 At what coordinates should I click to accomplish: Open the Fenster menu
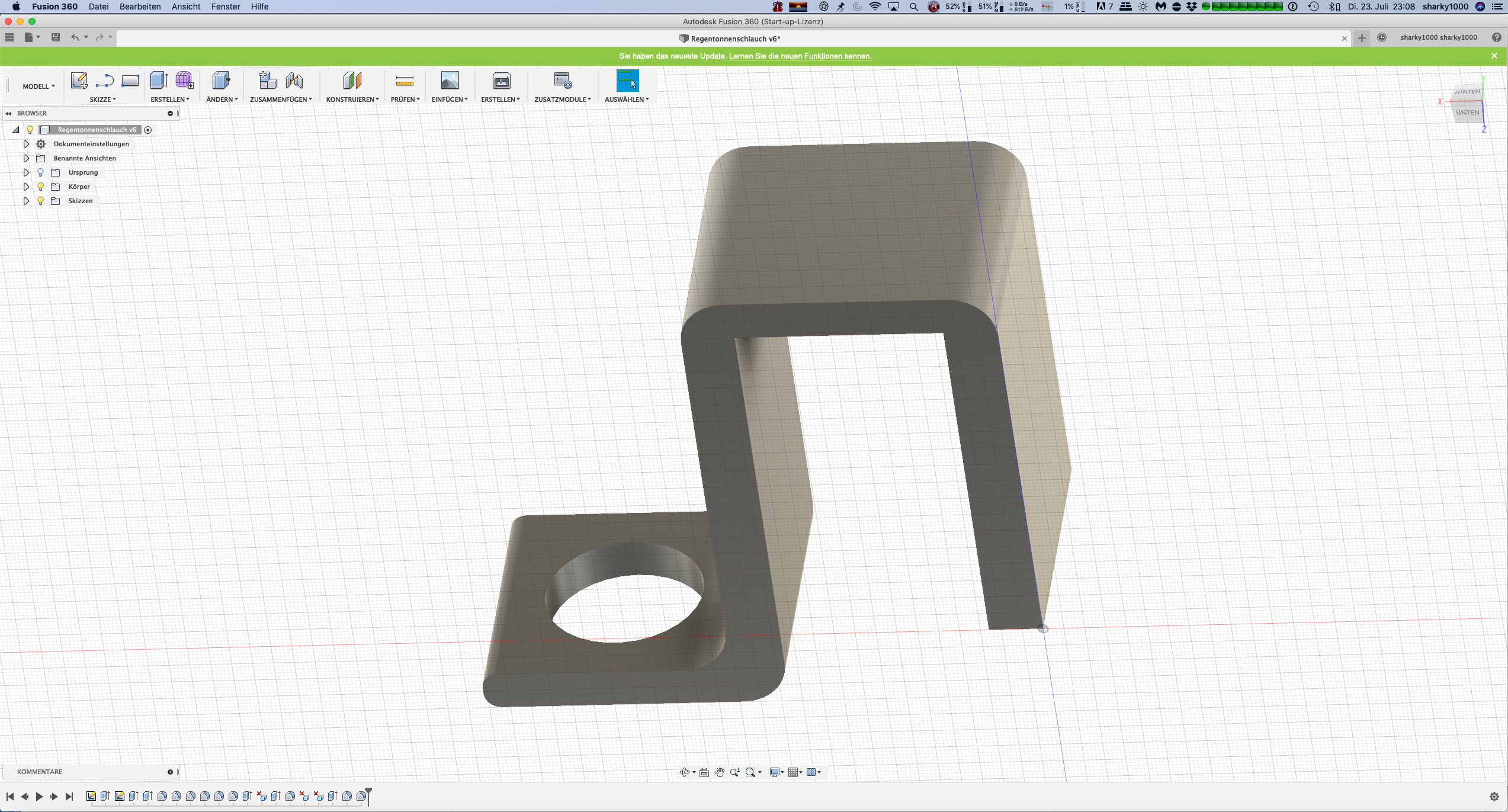click(x=226, y=7)
